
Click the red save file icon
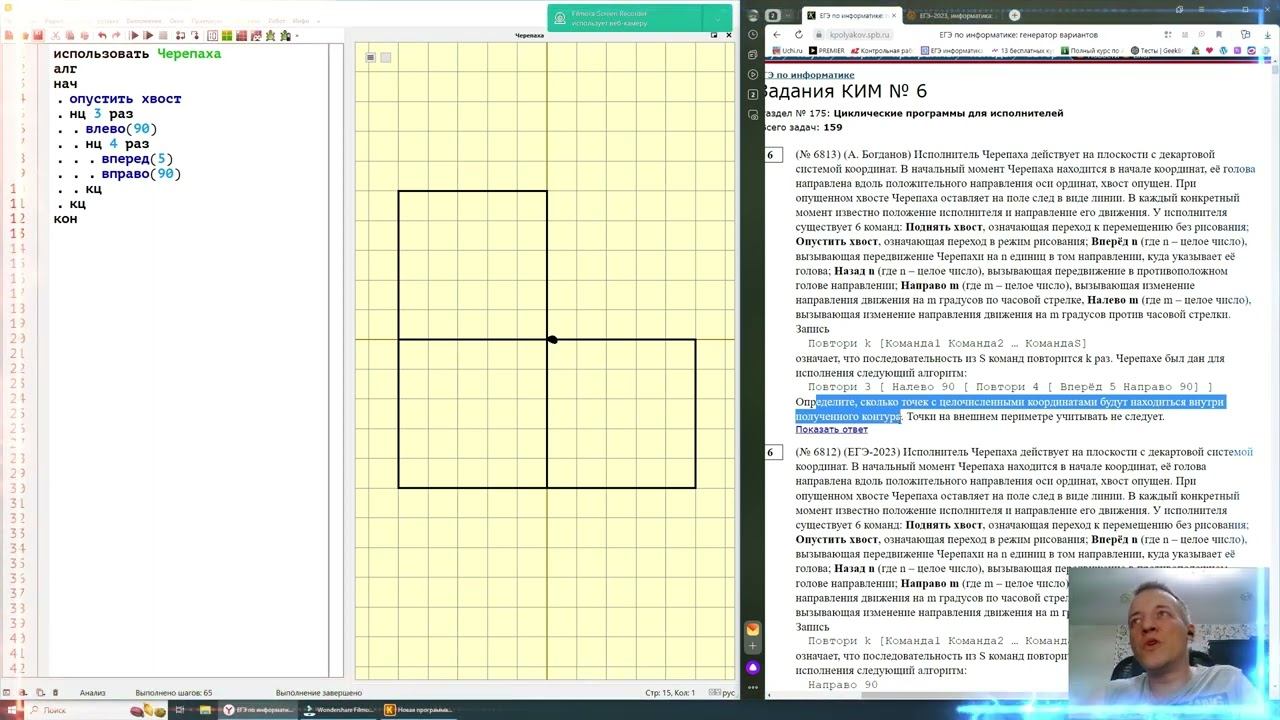tap(38, 35)
